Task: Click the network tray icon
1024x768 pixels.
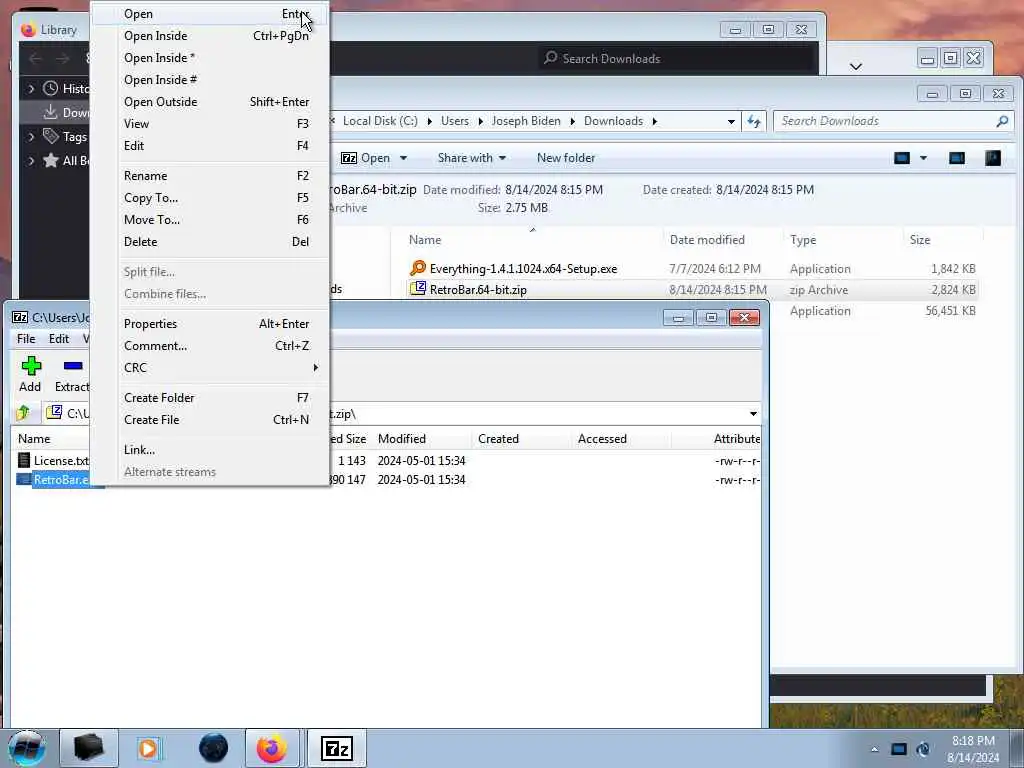Action: 899,749
